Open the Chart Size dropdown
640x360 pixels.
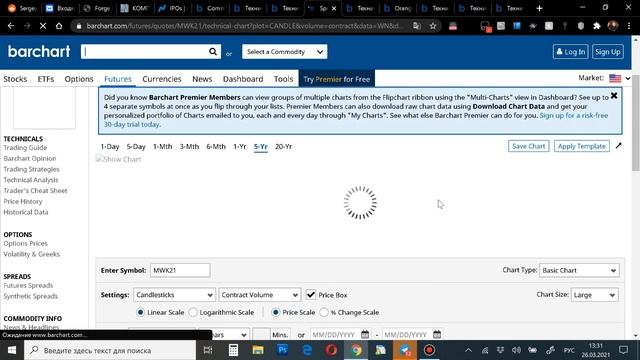tap(594, 295)
